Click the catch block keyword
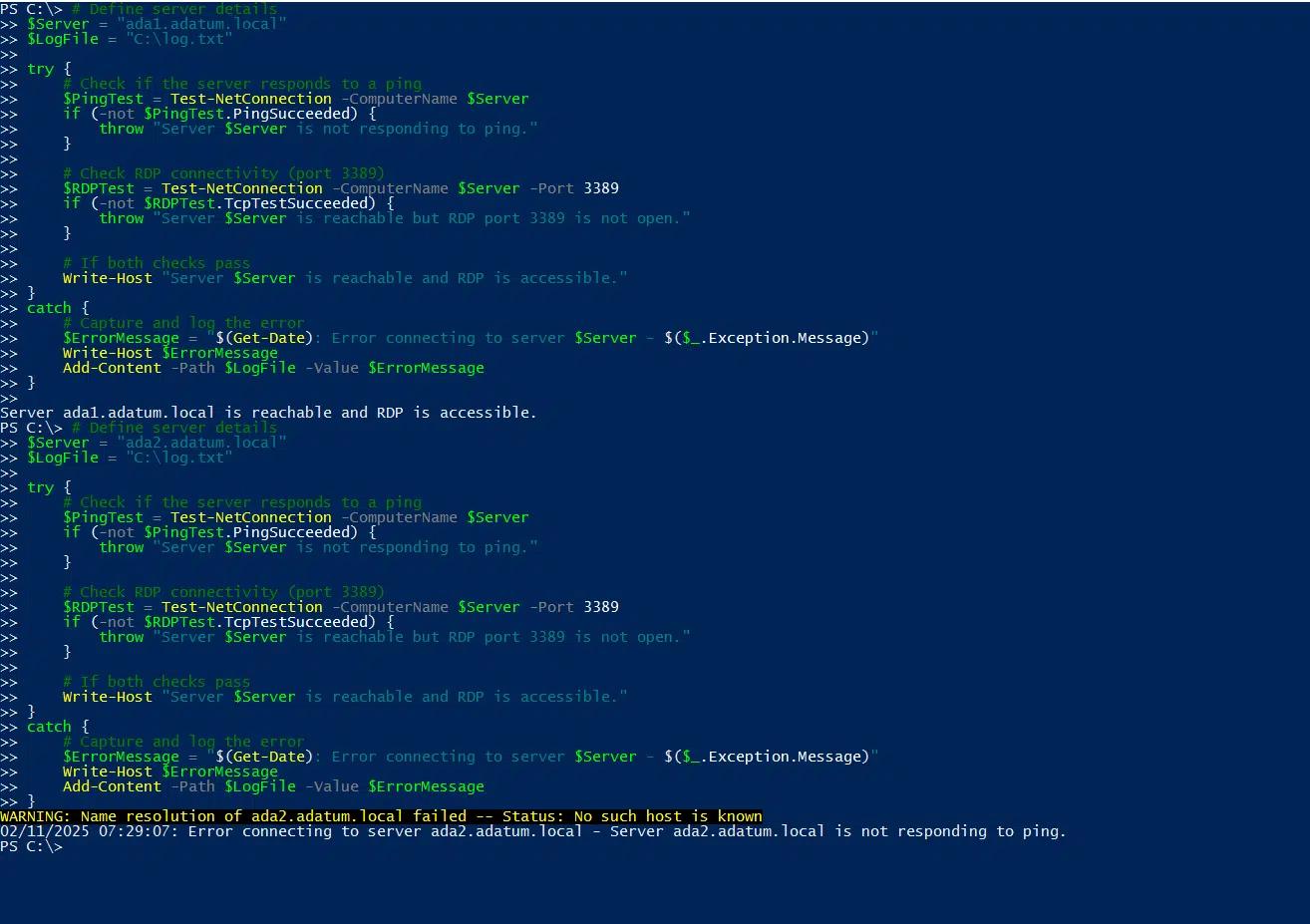The image size is (1310, 924). coord(48,307)
